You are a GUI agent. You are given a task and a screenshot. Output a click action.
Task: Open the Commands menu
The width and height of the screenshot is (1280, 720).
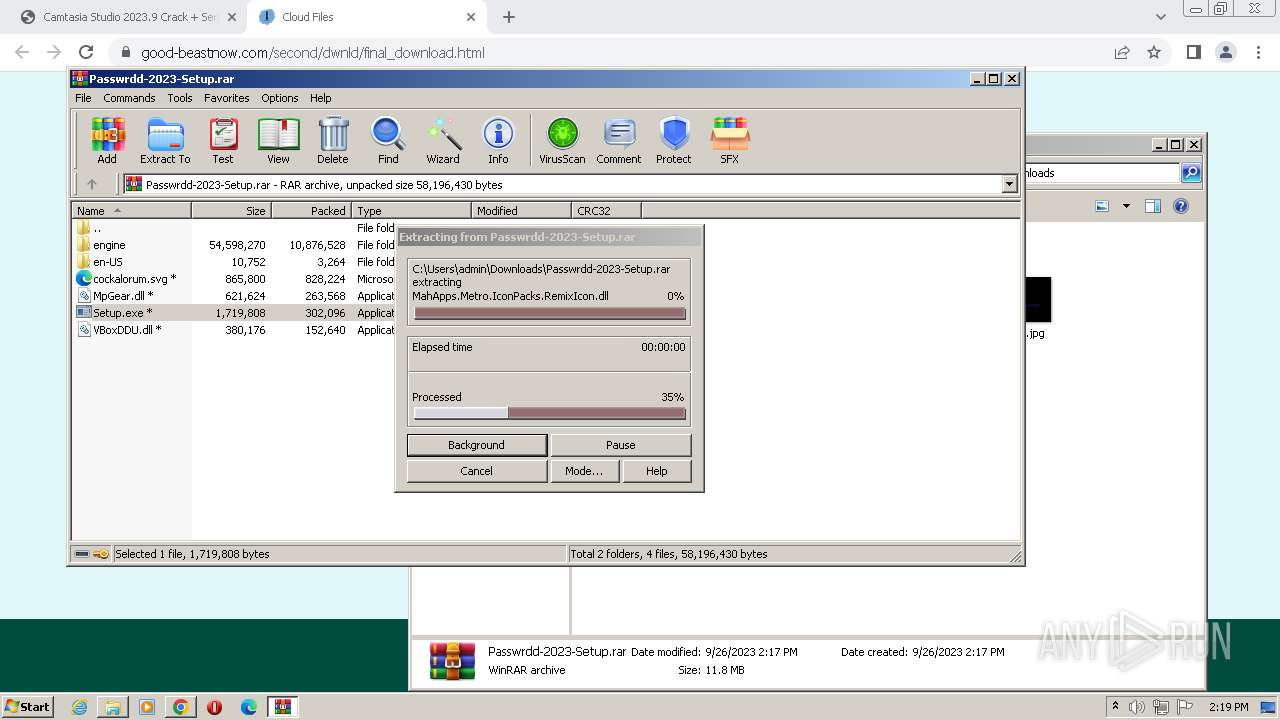pyautogui.click(x=129, y=98)
